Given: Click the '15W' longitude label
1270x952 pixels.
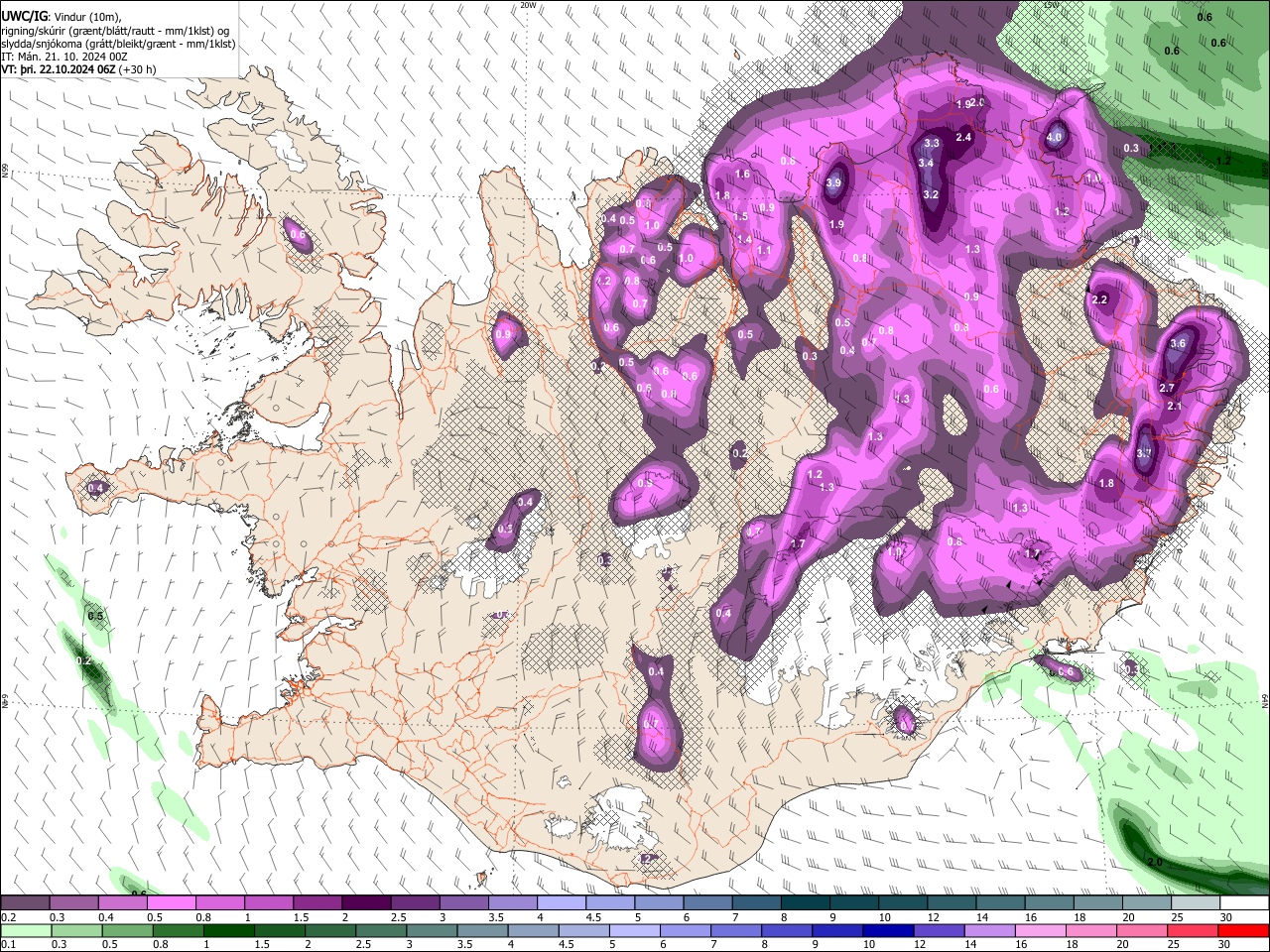Looking at the screenshot, I should click(x=1052, y=5).
